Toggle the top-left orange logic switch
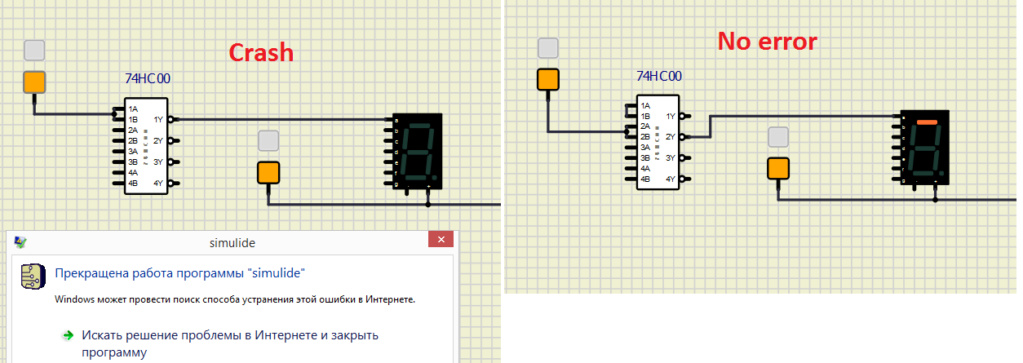 35,82
